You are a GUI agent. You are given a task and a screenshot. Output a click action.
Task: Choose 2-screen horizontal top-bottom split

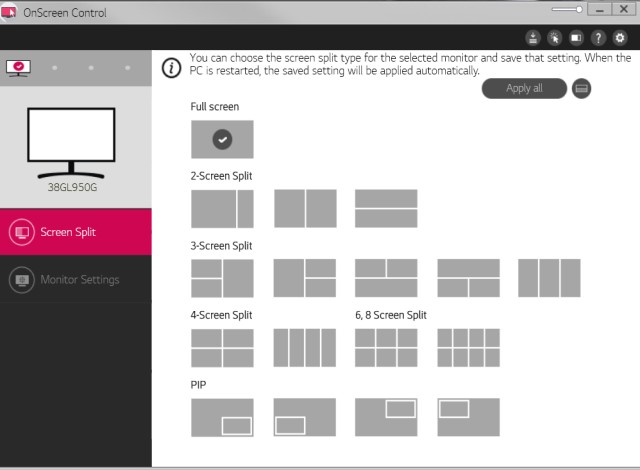[386, 208]
